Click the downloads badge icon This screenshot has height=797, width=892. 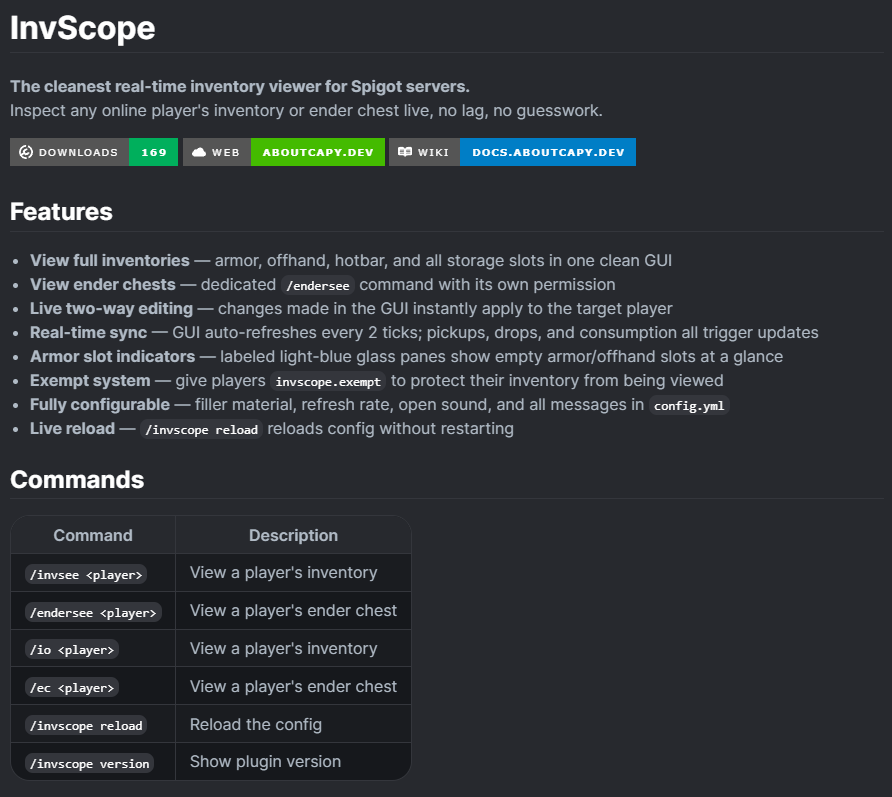26,152
